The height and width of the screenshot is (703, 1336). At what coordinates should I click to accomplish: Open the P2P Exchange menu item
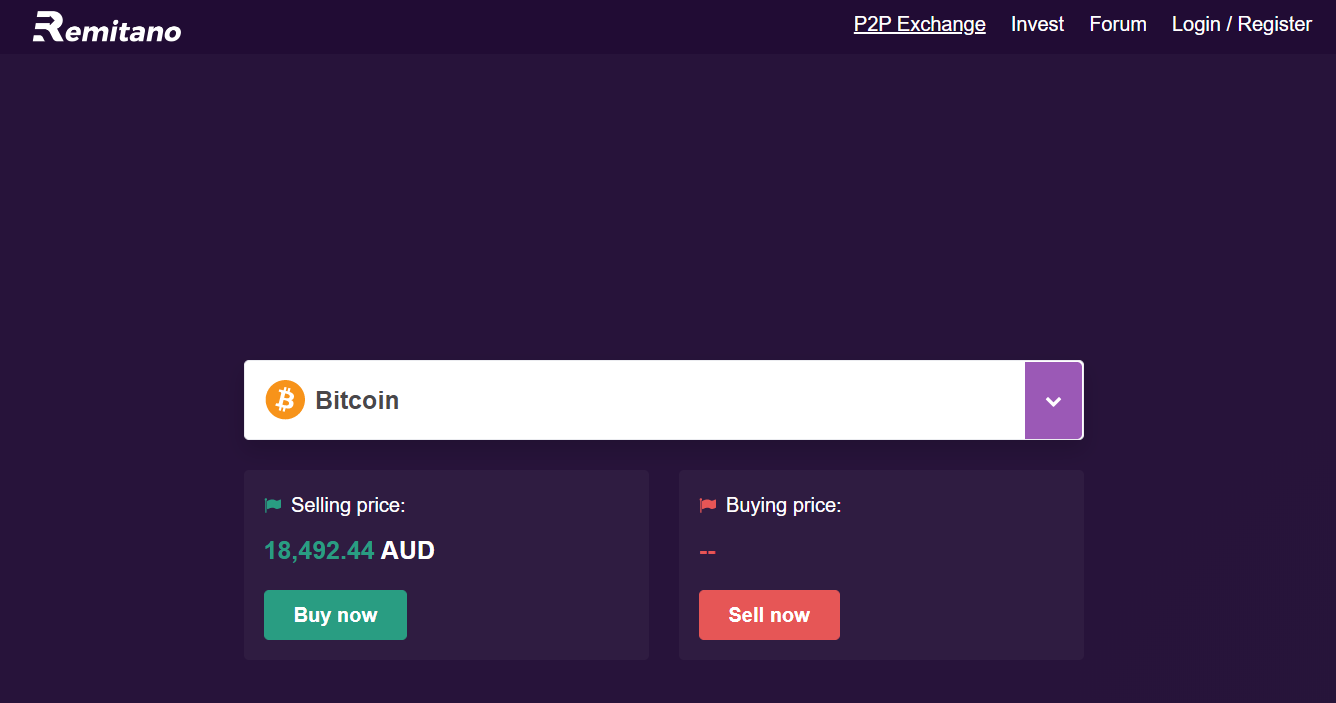click(x=919, y=24)
